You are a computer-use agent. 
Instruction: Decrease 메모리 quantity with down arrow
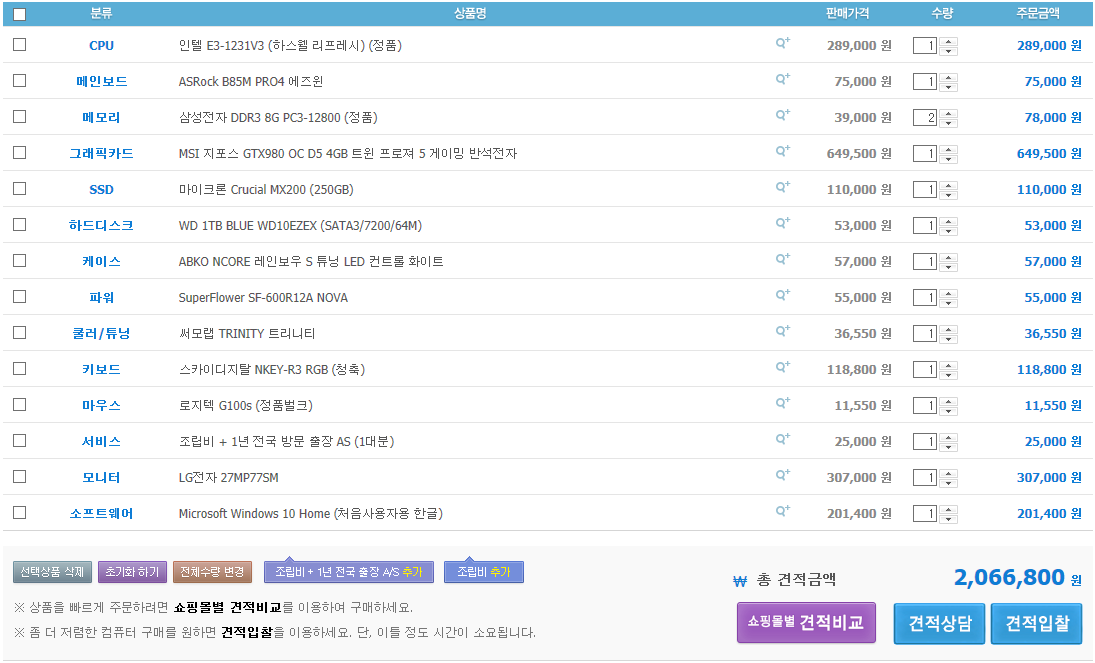[x=948, y=122]
